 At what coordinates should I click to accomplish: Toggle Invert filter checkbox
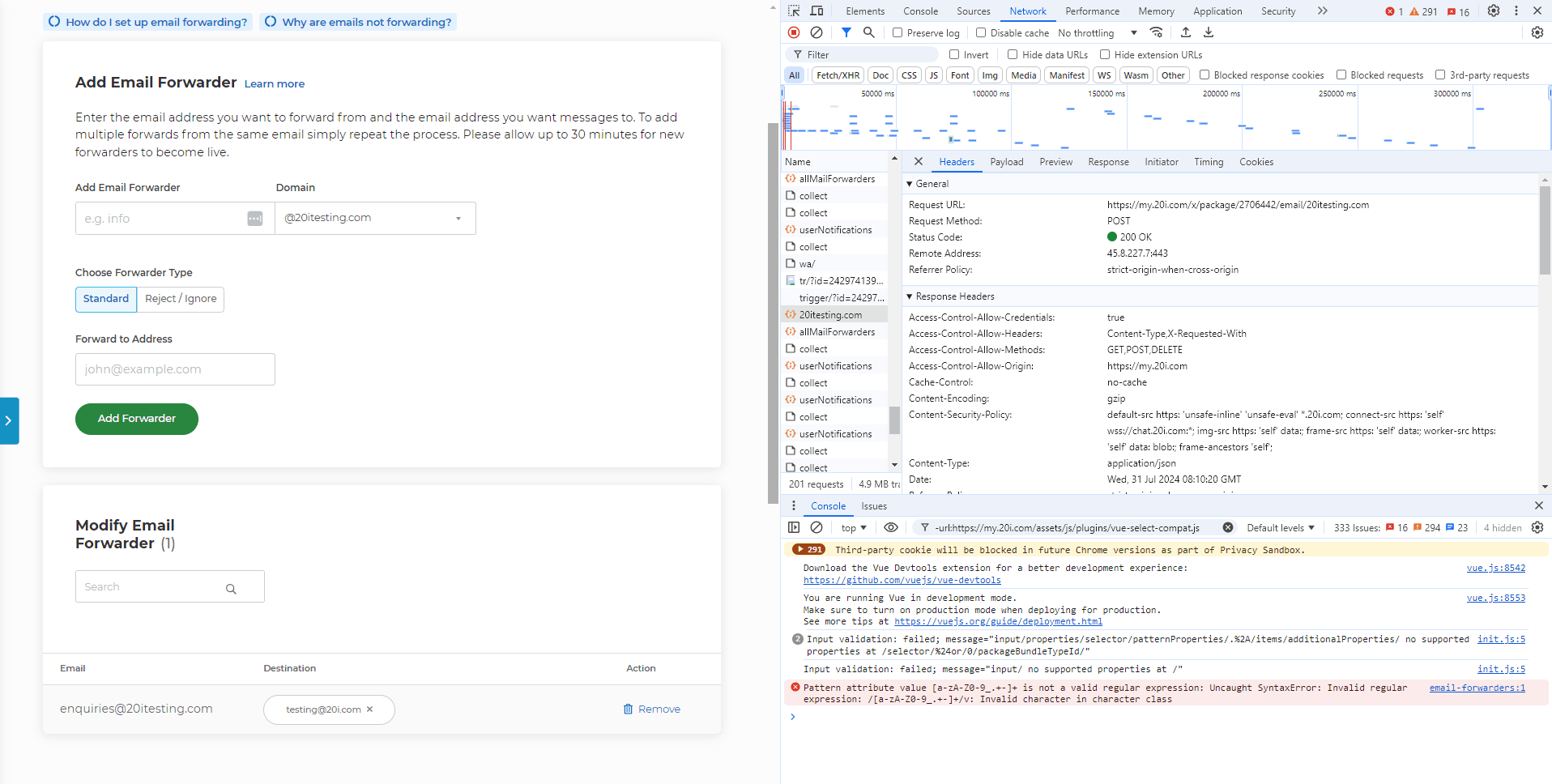tap(954, 54)
